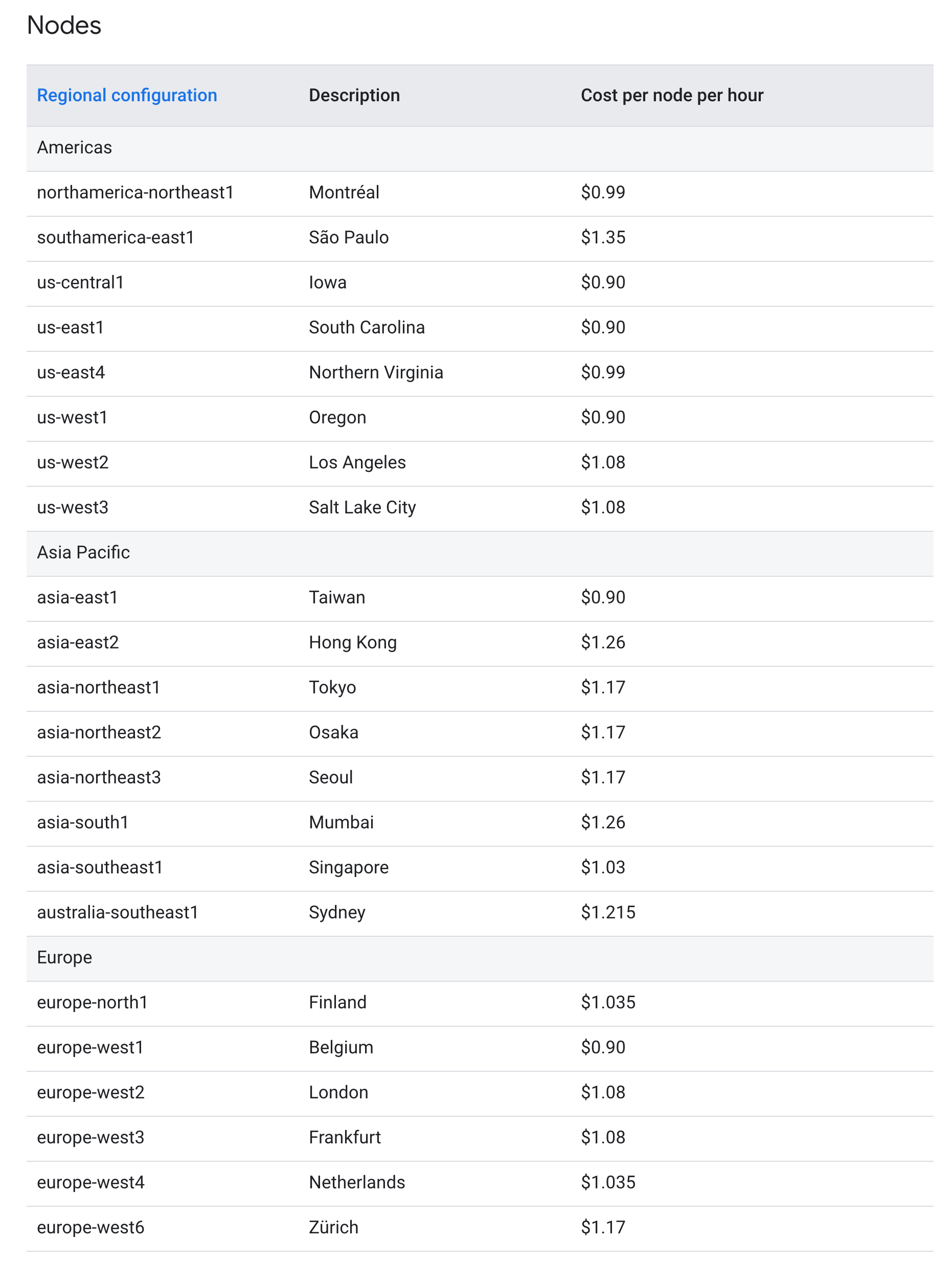Select the asia-east2 region name
Viewport: 952px width, 1262px height.
point(78,642)
